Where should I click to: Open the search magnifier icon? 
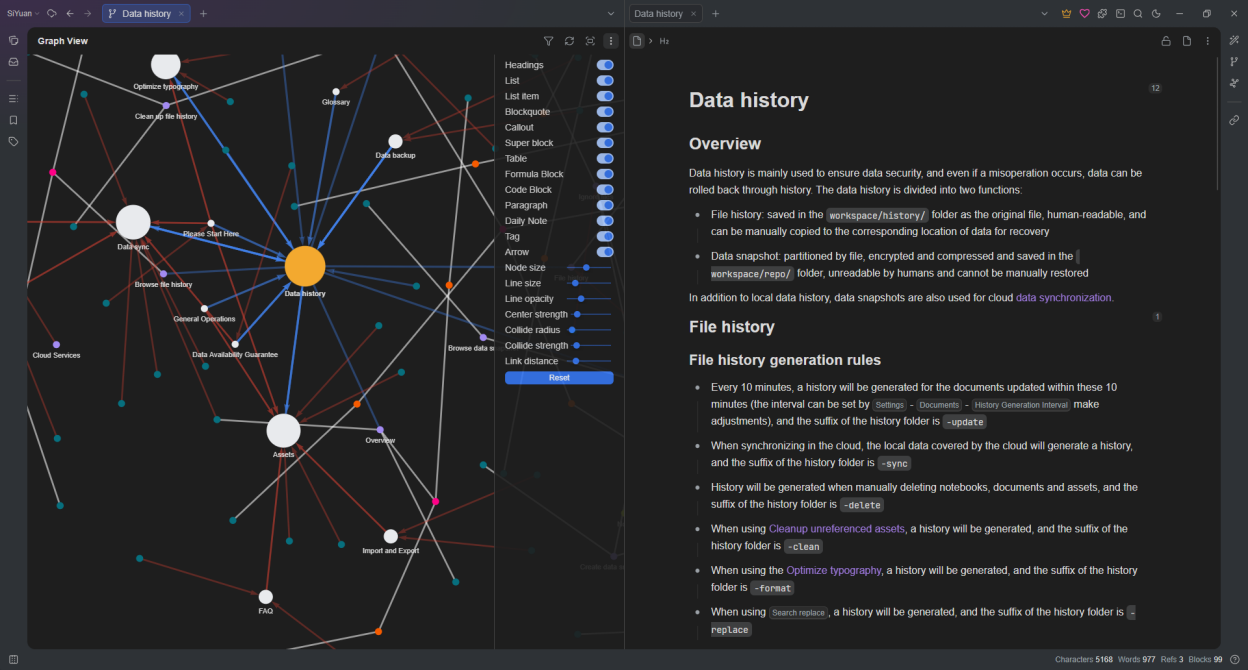coord(1138,14)
